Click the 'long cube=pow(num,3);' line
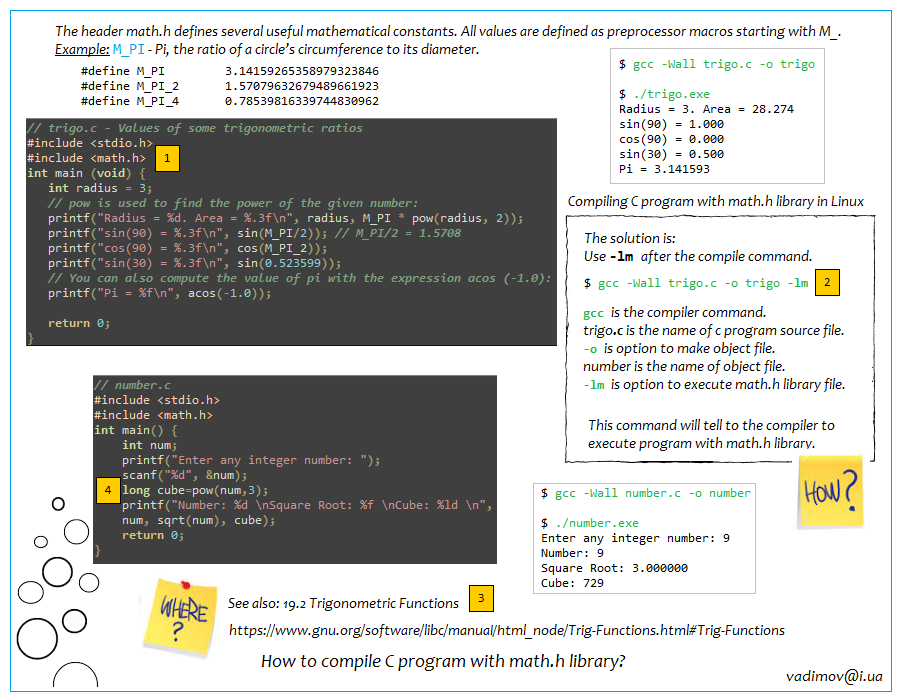The height and width of the screenshot is (700, 900). (195, 490)
